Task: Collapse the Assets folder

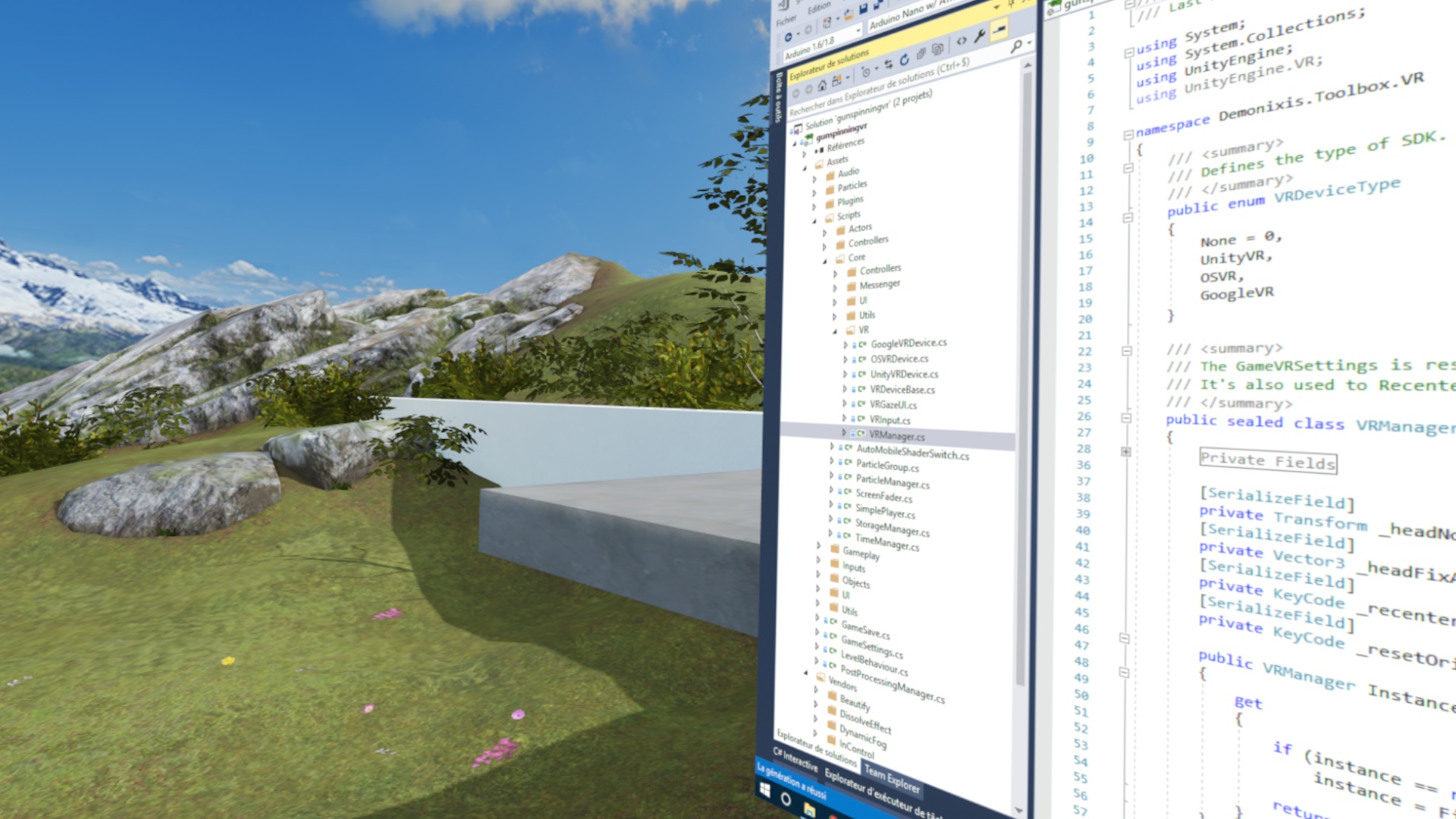Action: click(805, 168)
